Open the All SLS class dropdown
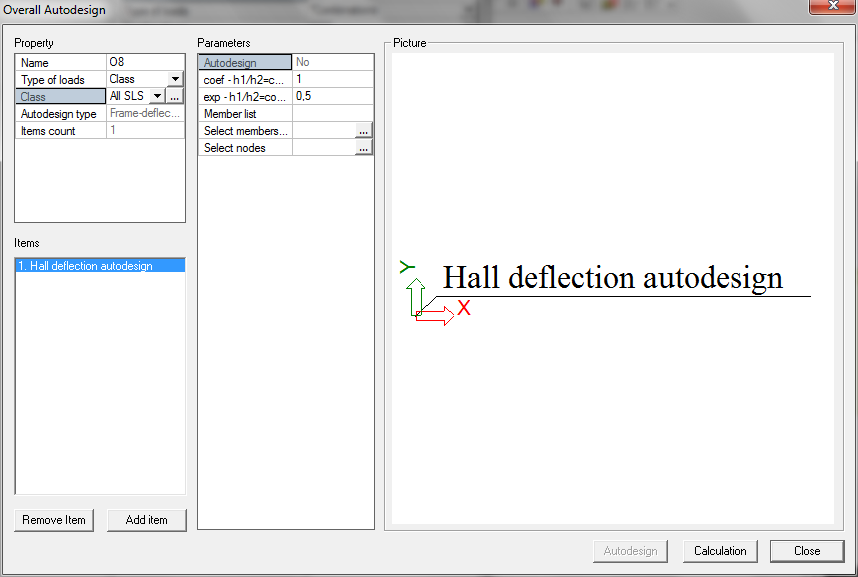This screenshot has height=577, width=858. 155,97
